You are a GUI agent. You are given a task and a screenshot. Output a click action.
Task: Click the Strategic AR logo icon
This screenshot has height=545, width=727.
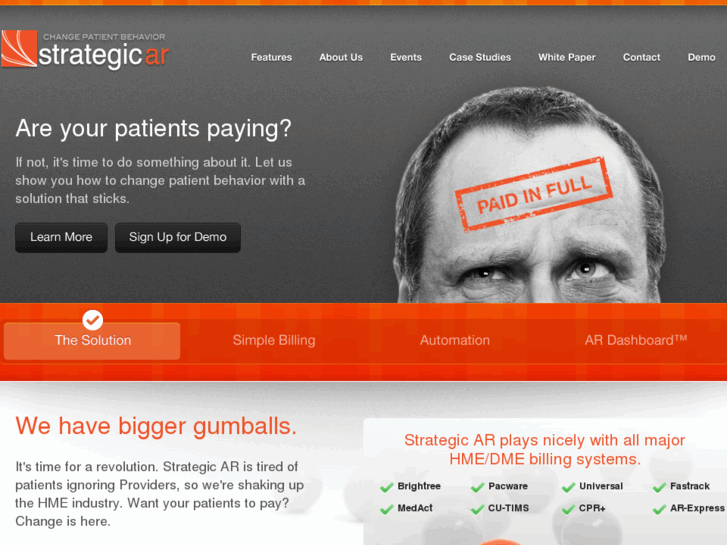click(x=19, y=49)
